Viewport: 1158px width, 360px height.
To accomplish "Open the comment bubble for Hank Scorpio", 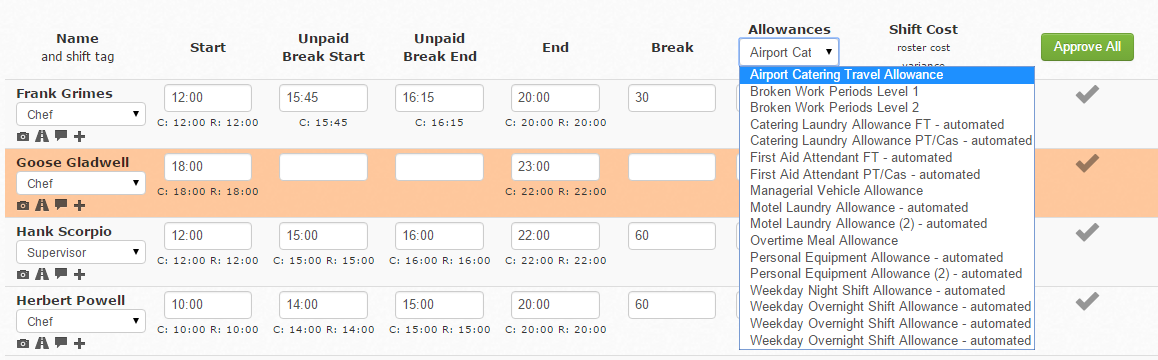I will click(61, 274).
